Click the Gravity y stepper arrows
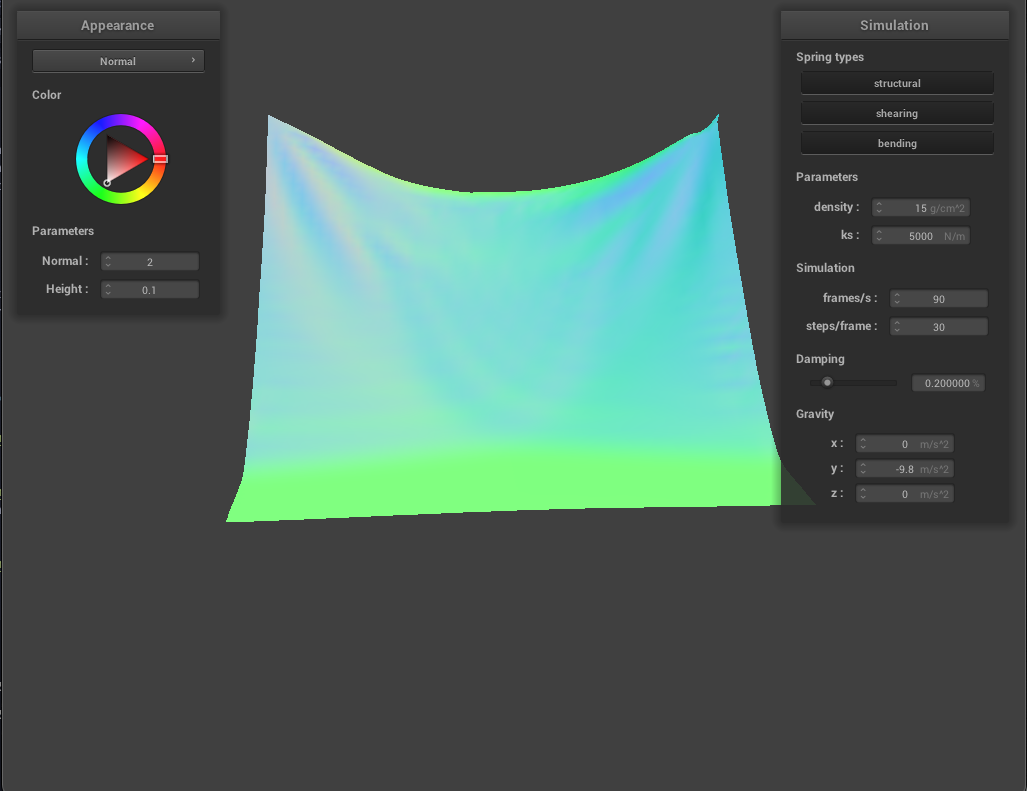 [x=863, y=469]
